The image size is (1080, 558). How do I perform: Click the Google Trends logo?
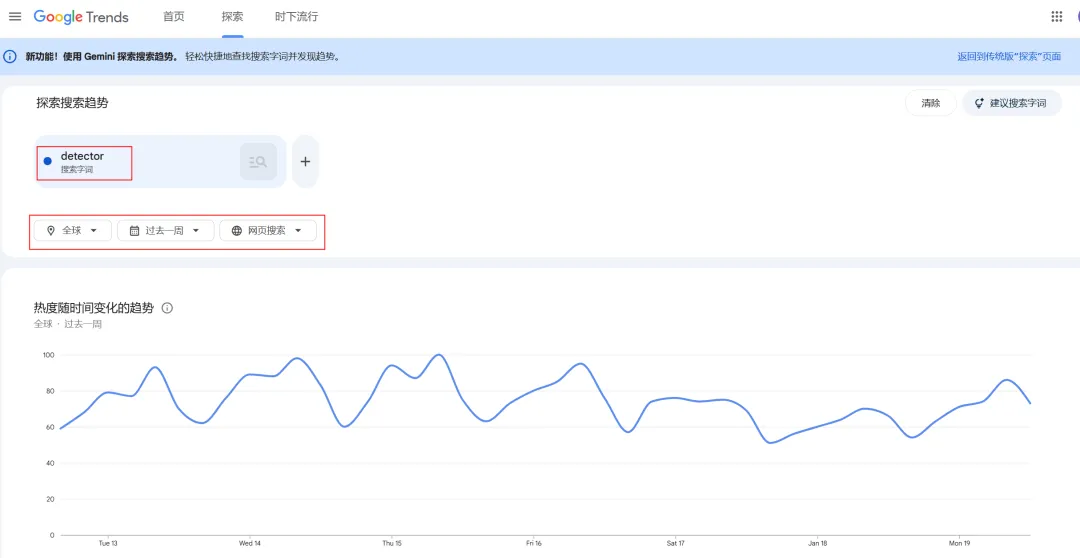pos(81,17)
